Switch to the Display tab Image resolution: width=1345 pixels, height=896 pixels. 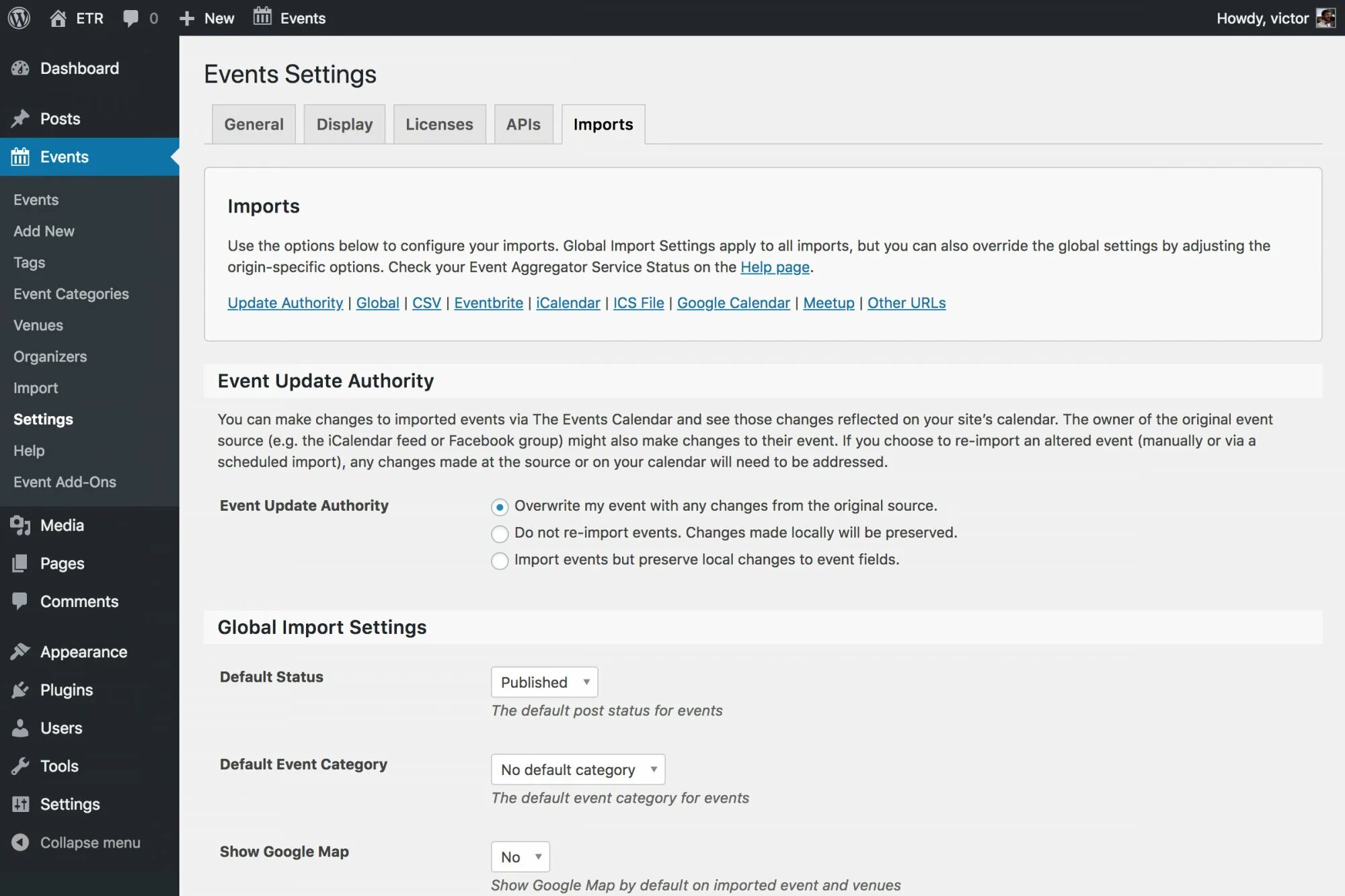pyautogui.click(x=344, y=124)
